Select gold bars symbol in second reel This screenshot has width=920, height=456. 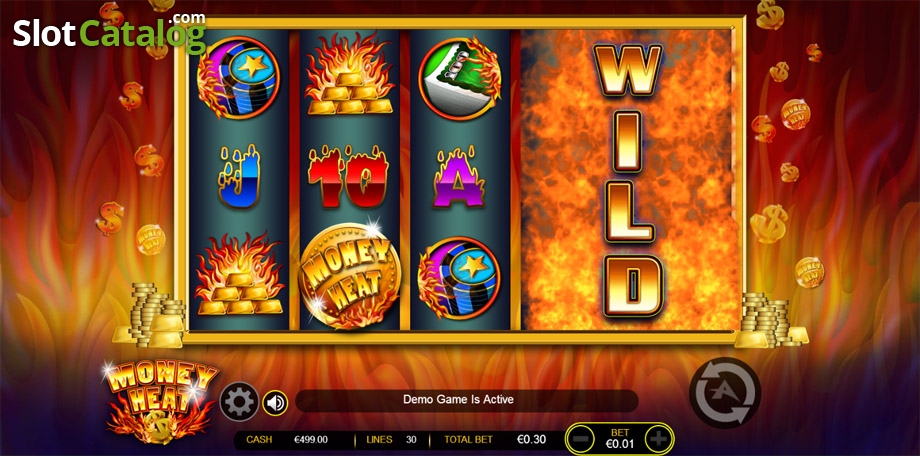coord(349,75)
